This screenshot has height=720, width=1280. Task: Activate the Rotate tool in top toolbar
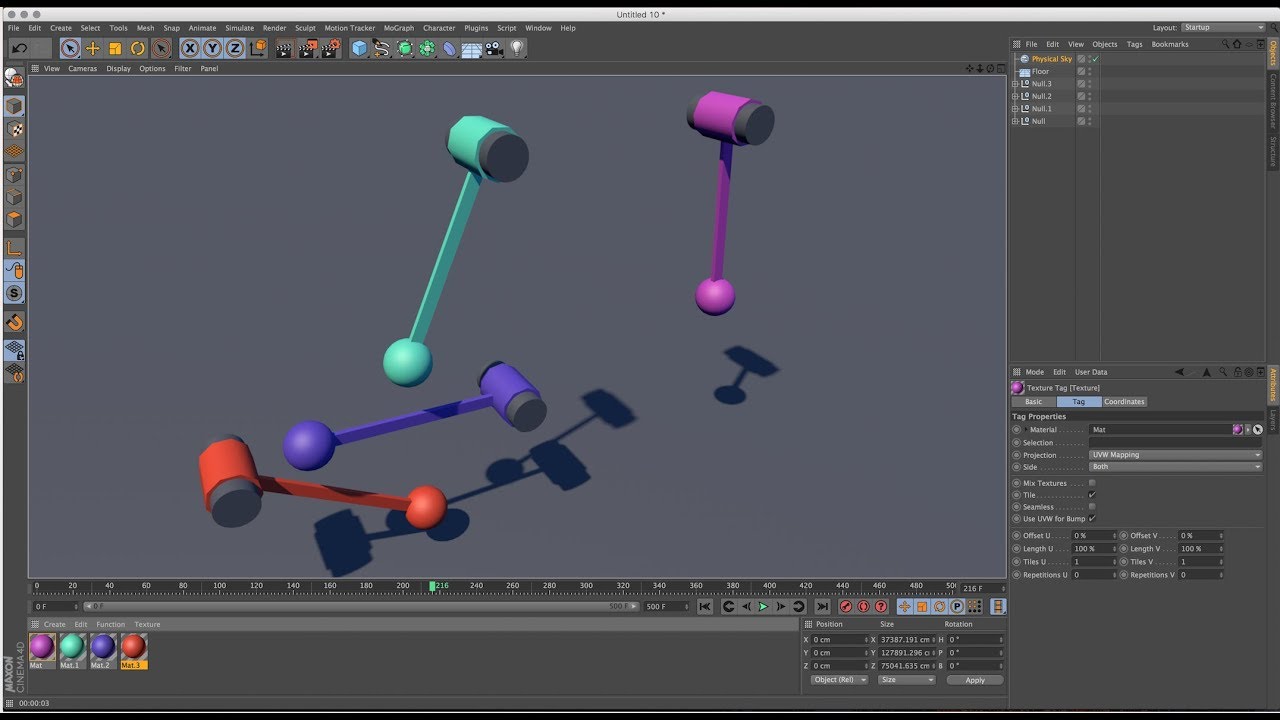click(x=138, y=48)
